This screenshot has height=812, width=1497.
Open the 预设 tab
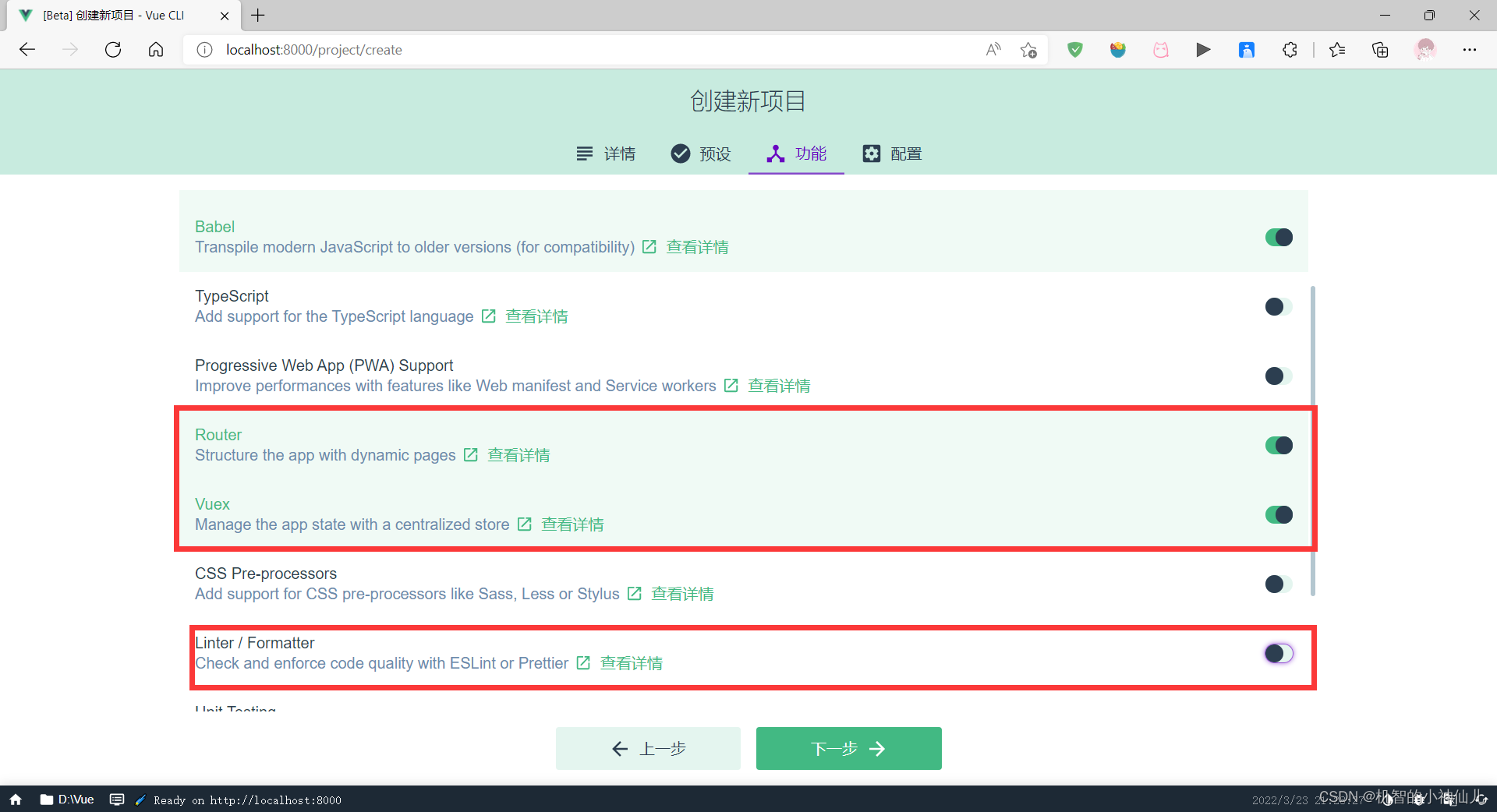(x=701, y=154)
